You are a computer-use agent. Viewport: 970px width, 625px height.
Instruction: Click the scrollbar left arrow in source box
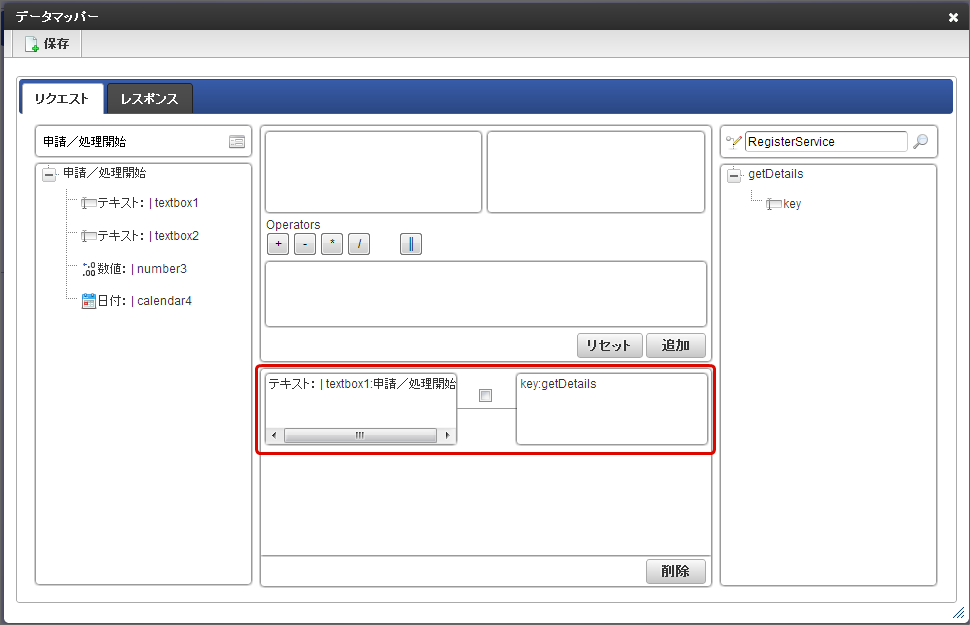pos(274,436)
